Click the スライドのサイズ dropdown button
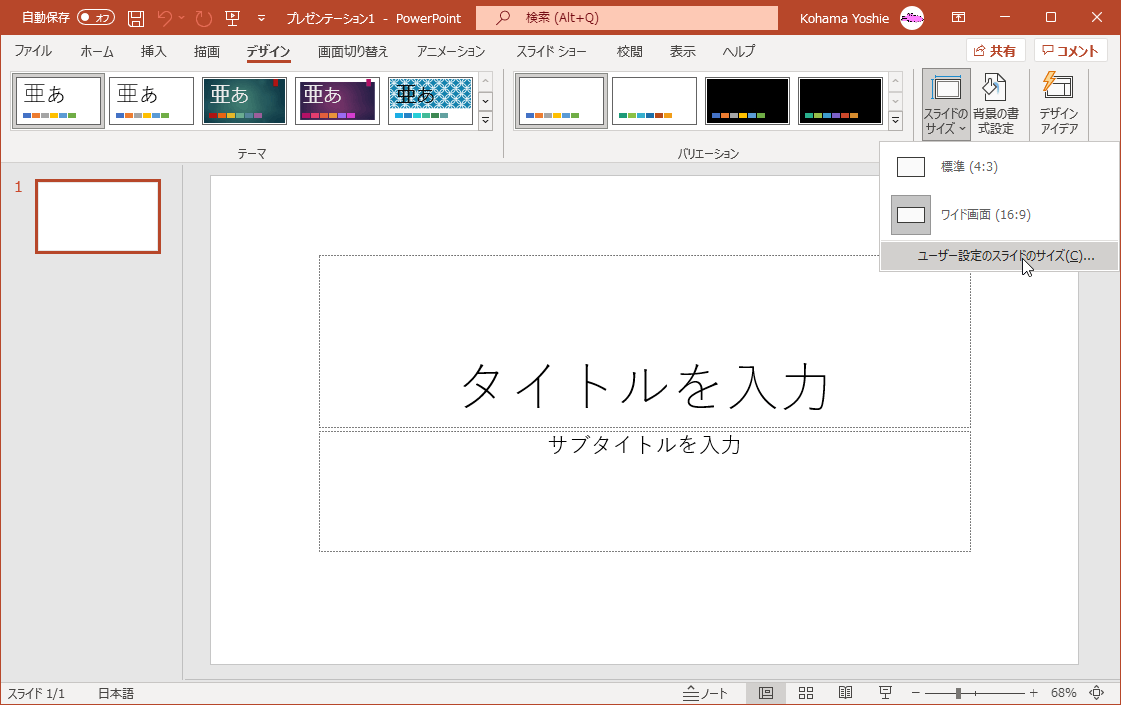1121x705 pixels. point(946,104)
